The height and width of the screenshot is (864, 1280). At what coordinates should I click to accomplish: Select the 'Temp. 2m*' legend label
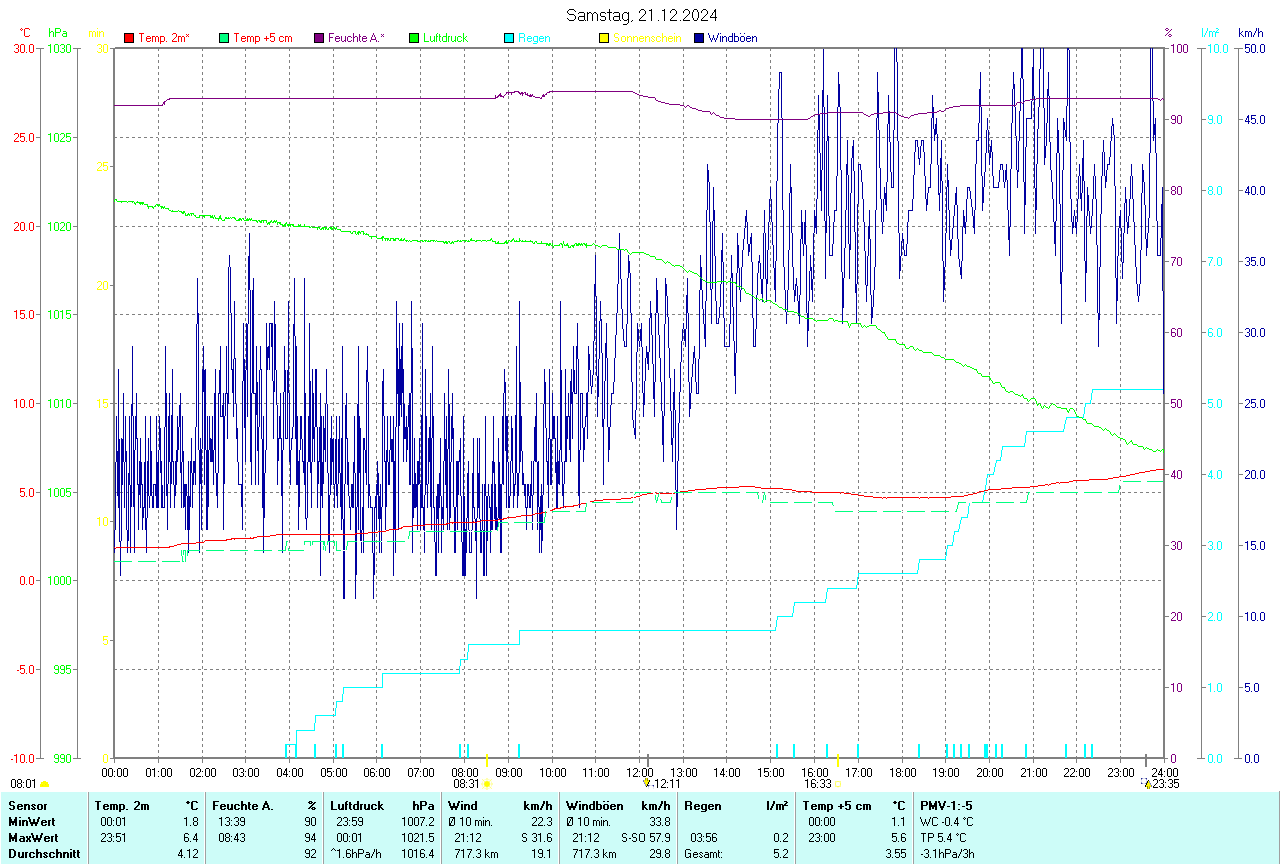point(164,38)
